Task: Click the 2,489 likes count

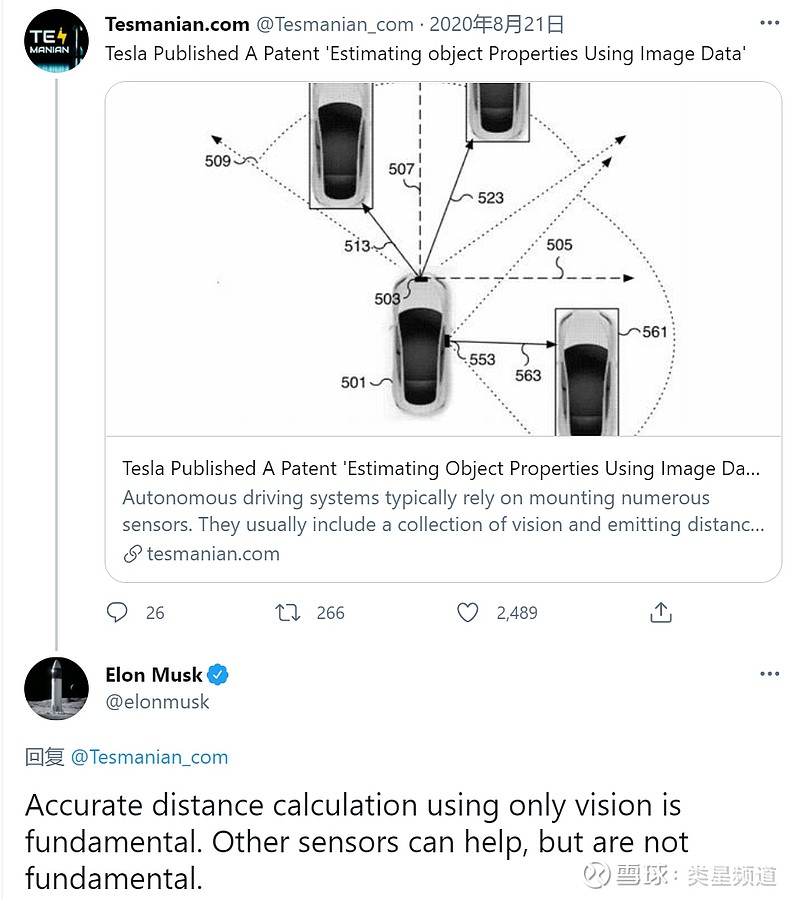Action: point(517,613)
